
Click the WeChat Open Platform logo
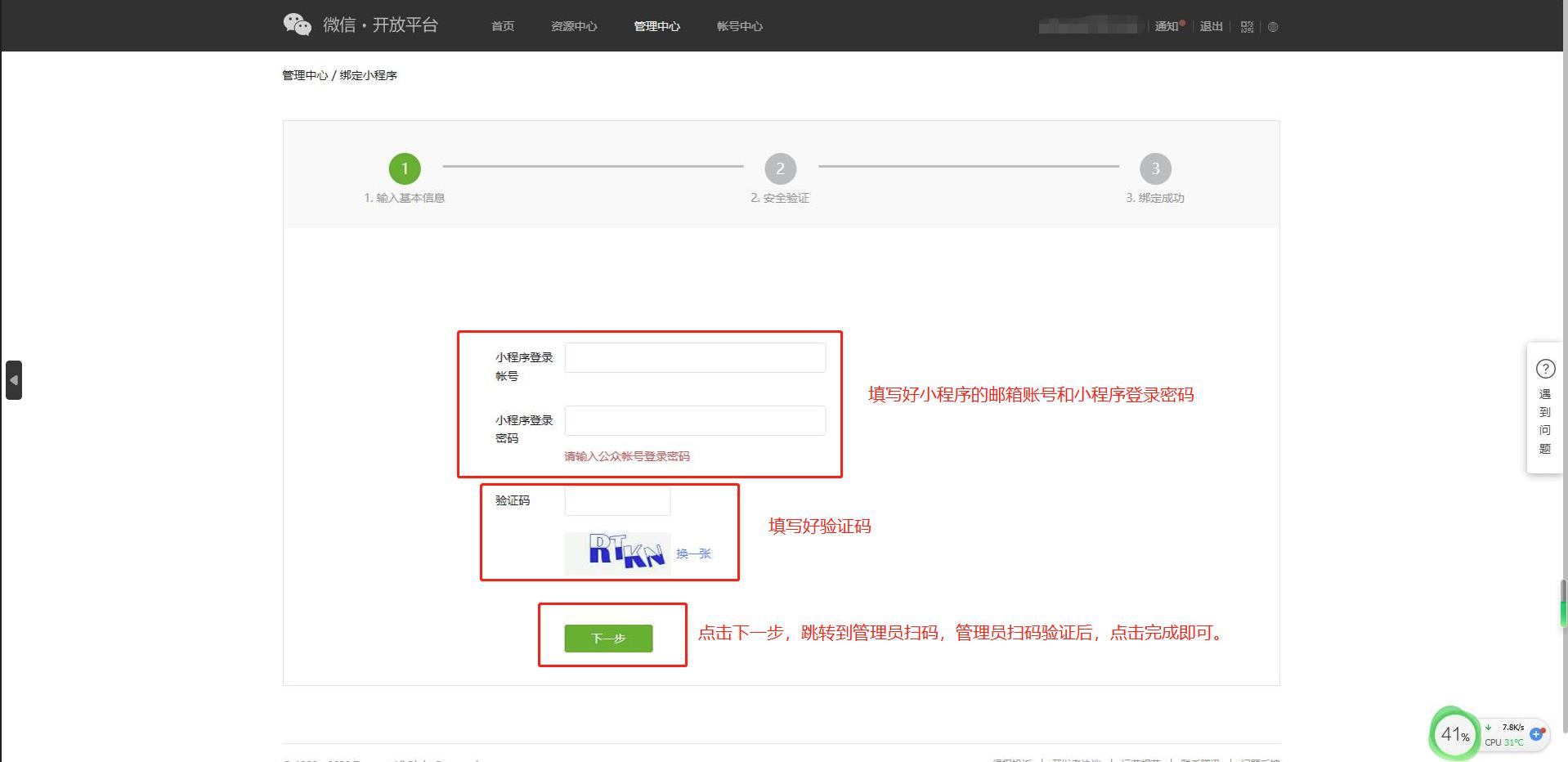click(x=360, y=25)
